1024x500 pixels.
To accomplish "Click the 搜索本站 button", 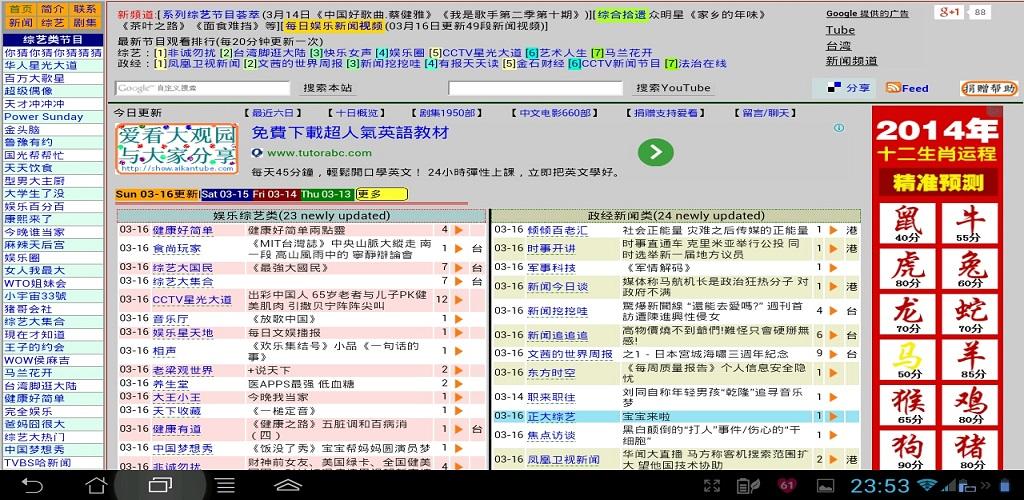I will tap(328, 88).
